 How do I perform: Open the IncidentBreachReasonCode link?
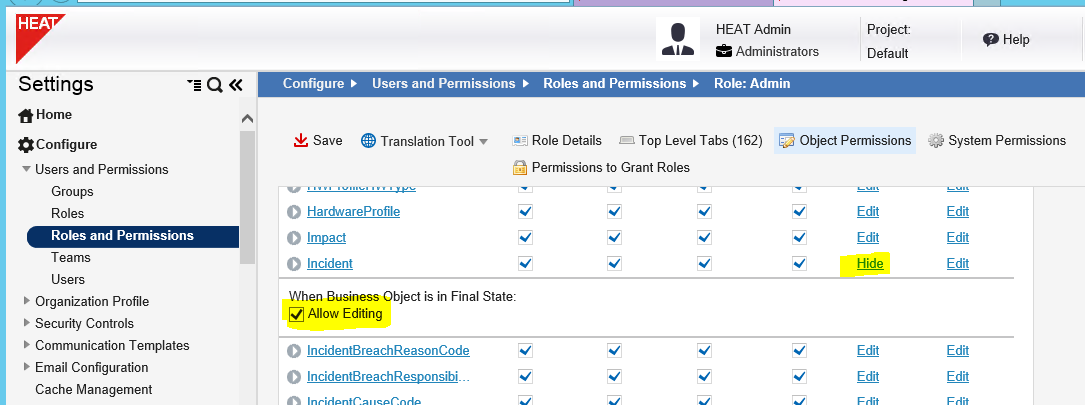point(388,351)
